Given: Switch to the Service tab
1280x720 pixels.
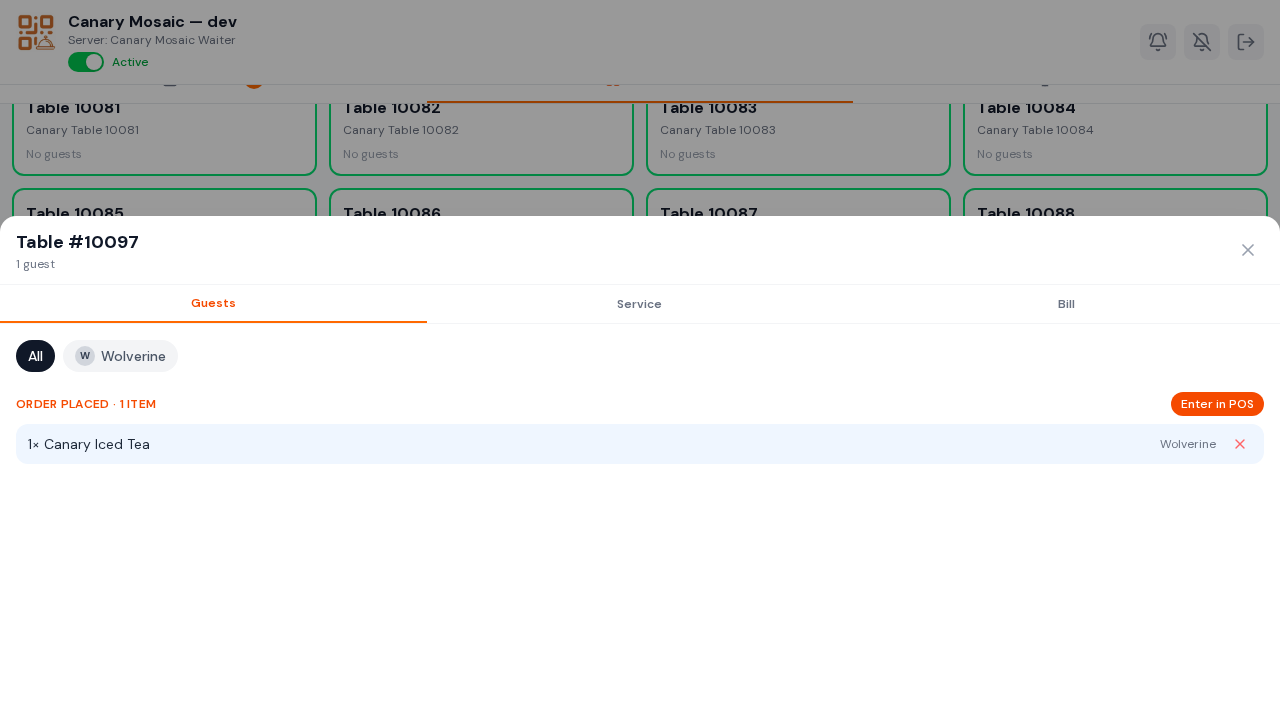Looking at the screenshot, I should pos(639,304).
